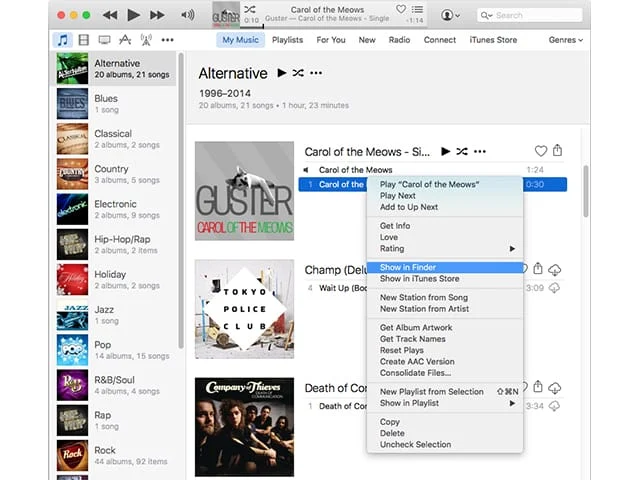Choose Show in Finder

point(445,267)
